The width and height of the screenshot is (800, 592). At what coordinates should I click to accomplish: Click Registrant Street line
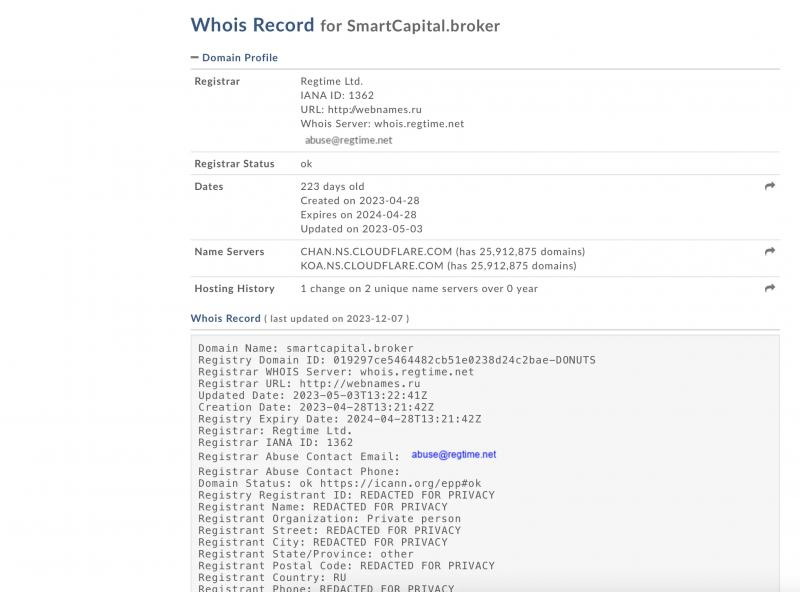pos(329,530)
